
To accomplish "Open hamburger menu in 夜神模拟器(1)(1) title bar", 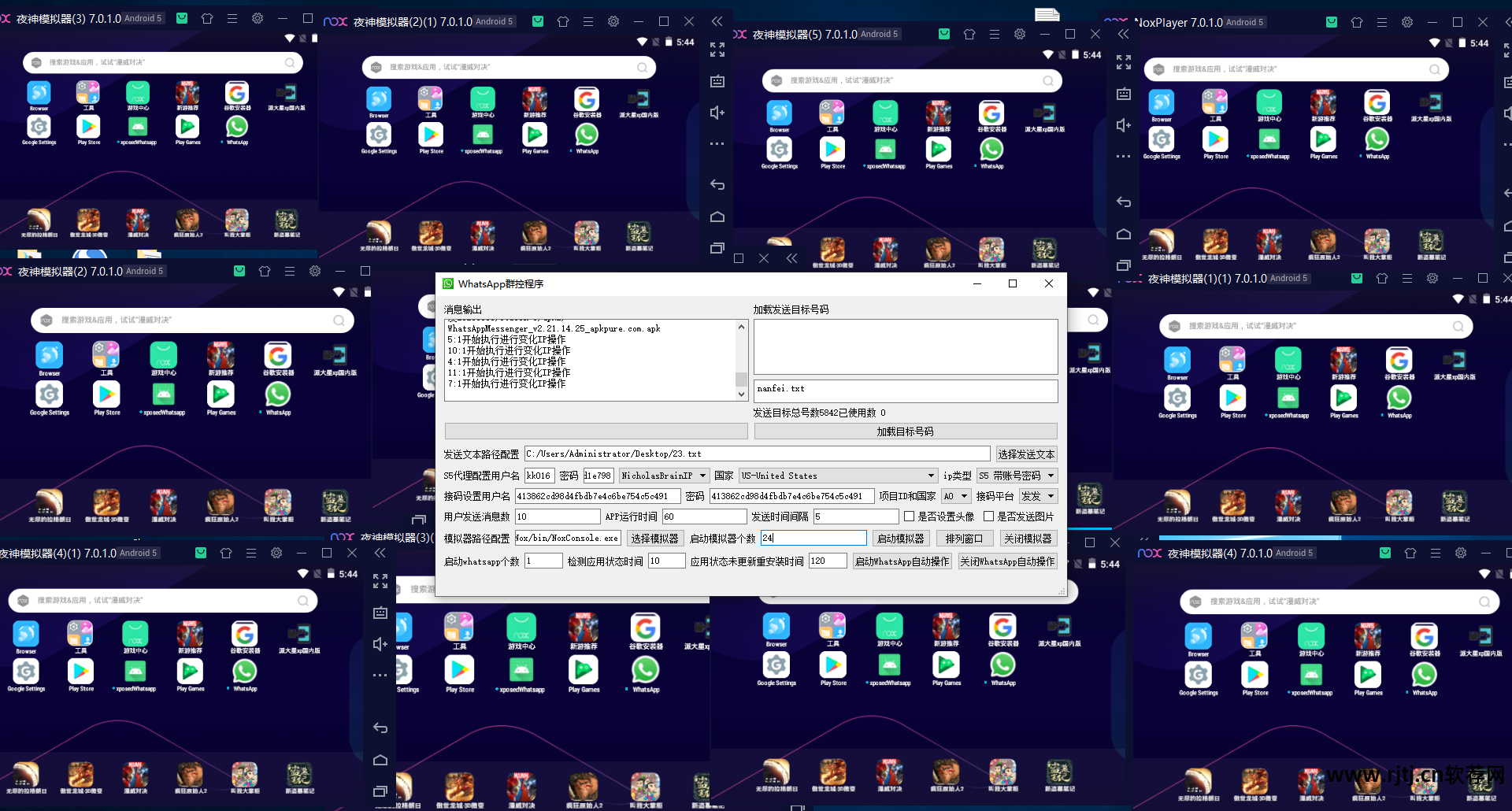I will click(1407, 278).
